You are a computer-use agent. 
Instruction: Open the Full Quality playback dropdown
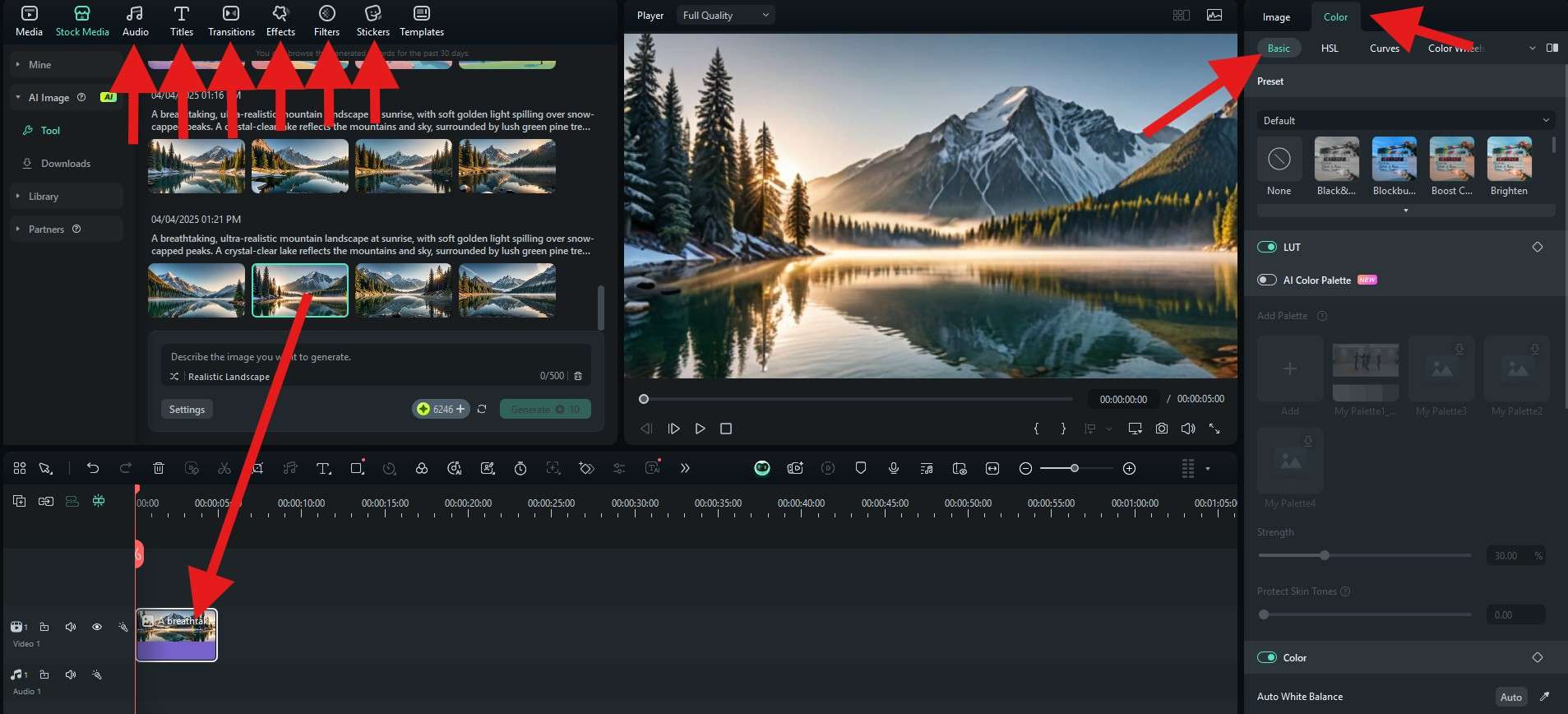725,15
